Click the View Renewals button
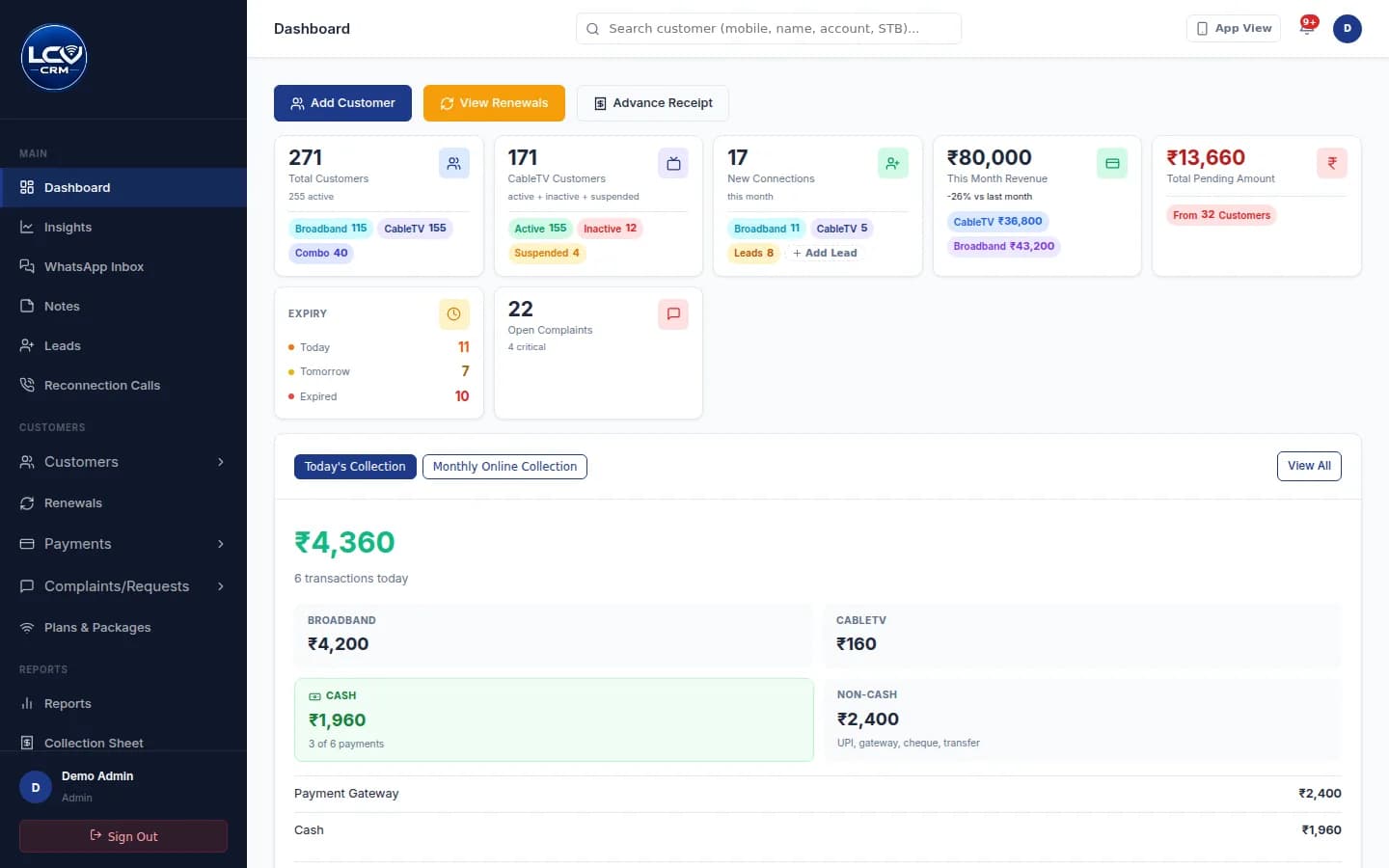Viewport: 1389px width, 868px height. pyautogui.click(x=494, y=103)
